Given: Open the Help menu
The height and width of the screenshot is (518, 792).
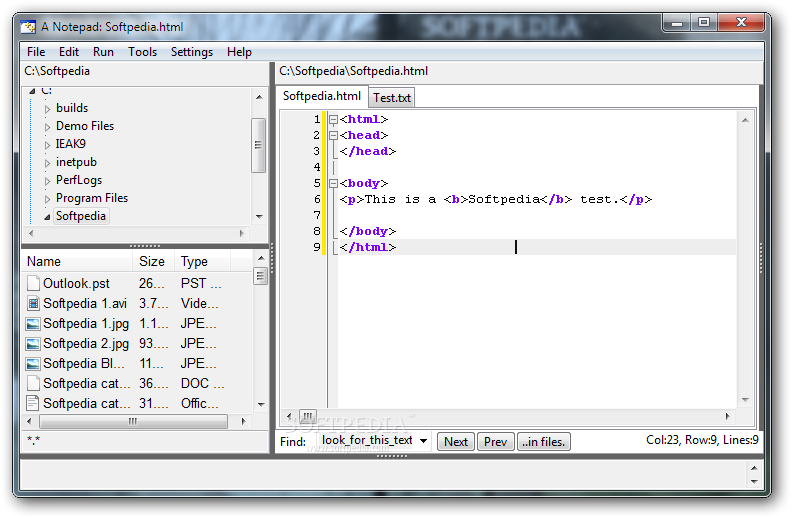Looking at the screenshot, I should coord(239,51).
